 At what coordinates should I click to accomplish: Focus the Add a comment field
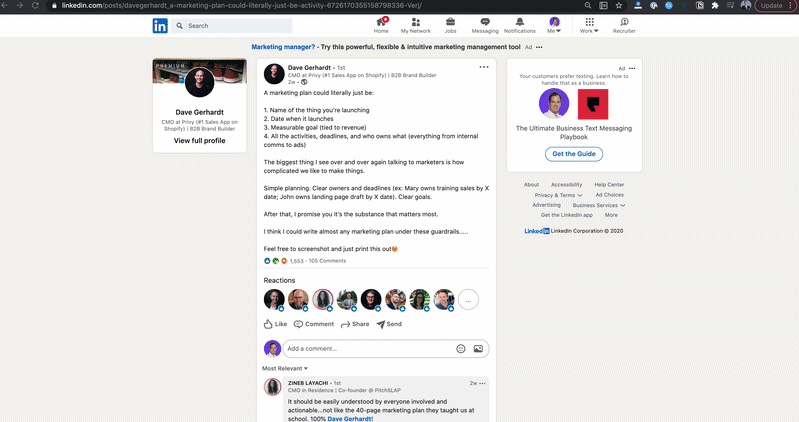coord(386,349)
